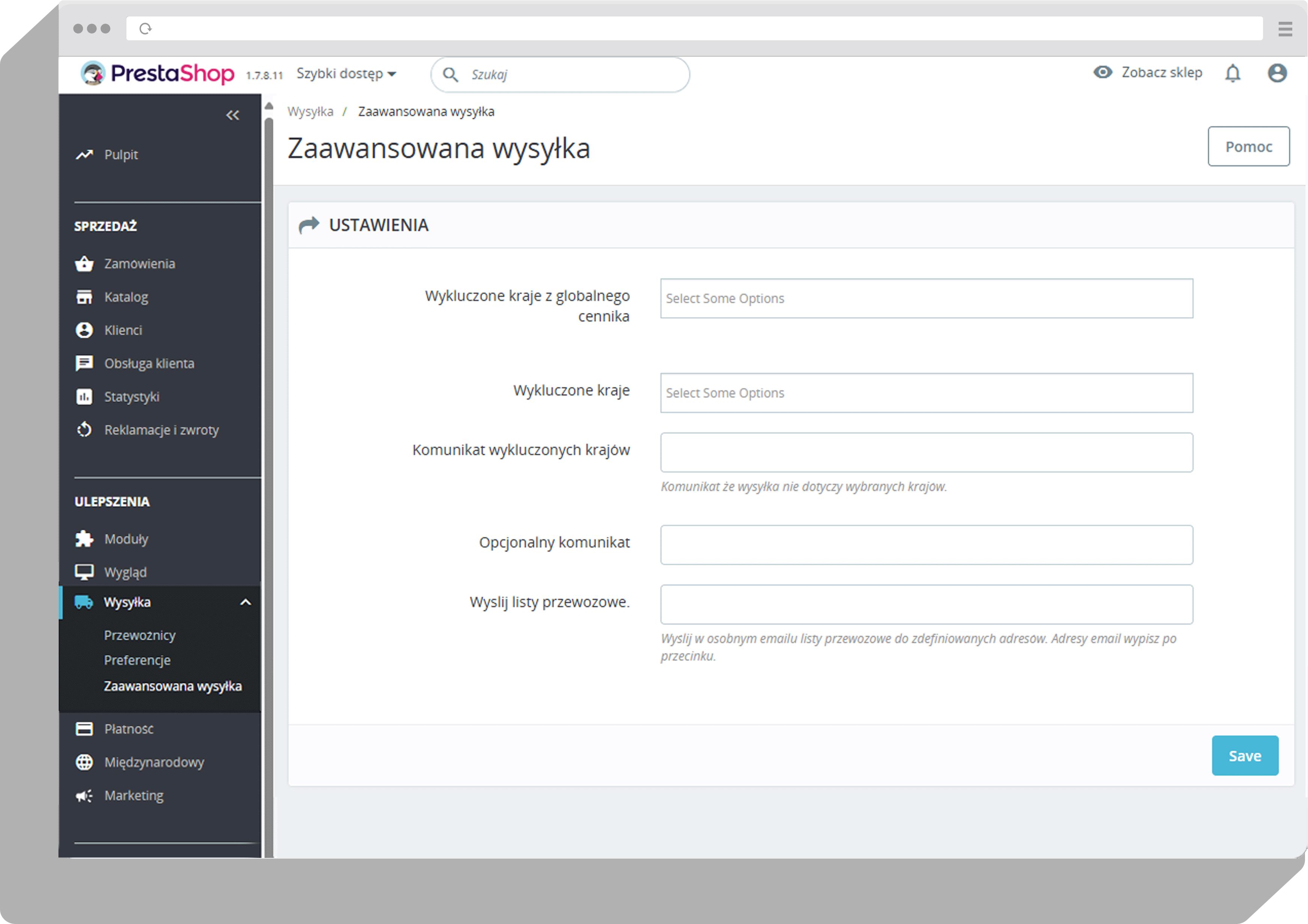
Task: Focus the Opcjonalny komunikat text field
Action: coord(926,545)
